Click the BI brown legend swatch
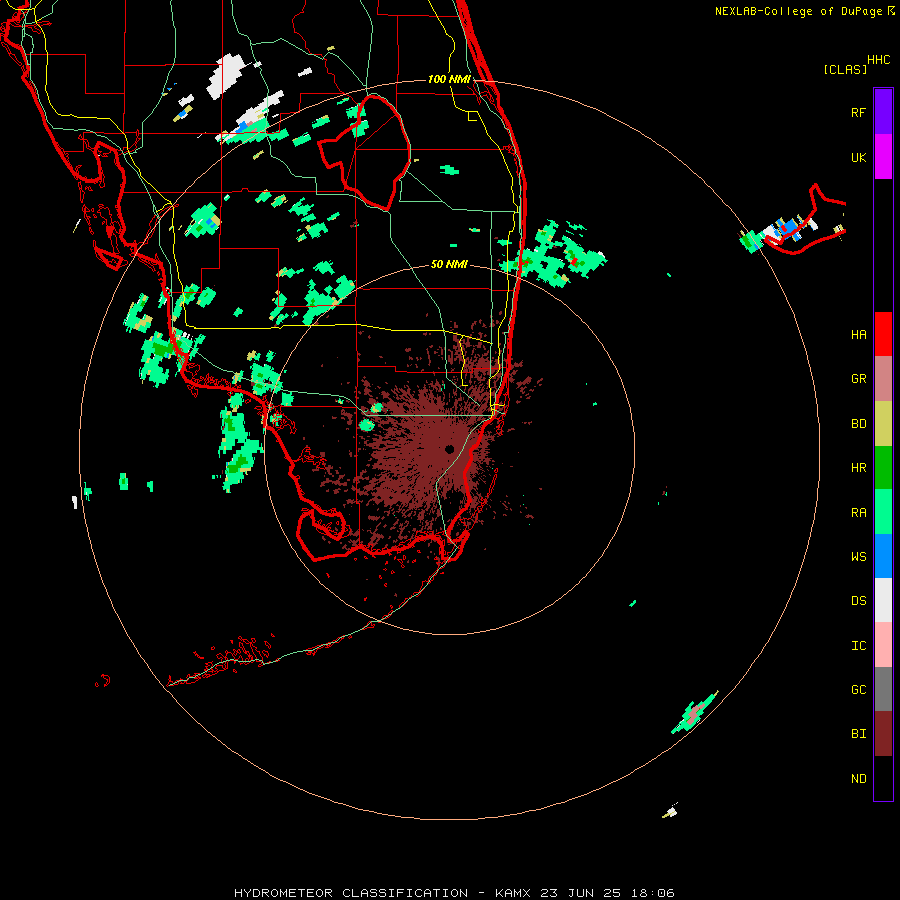The width and height of the screenshot is (900, 900). (x=883, y=734)
